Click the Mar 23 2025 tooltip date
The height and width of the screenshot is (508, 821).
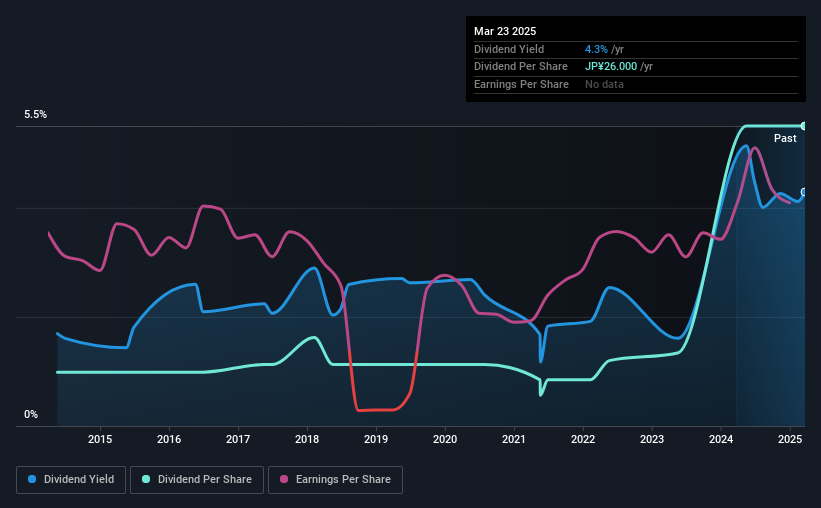coord(505,31)
